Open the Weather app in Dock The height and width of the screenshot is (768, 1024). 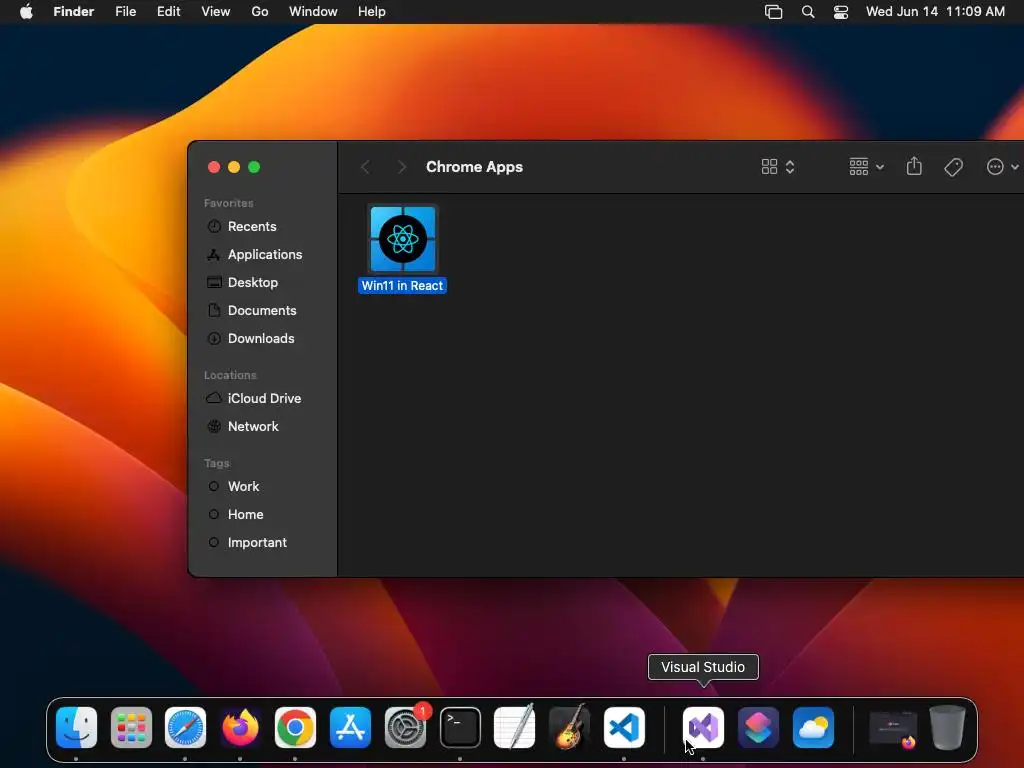(813, 728)
